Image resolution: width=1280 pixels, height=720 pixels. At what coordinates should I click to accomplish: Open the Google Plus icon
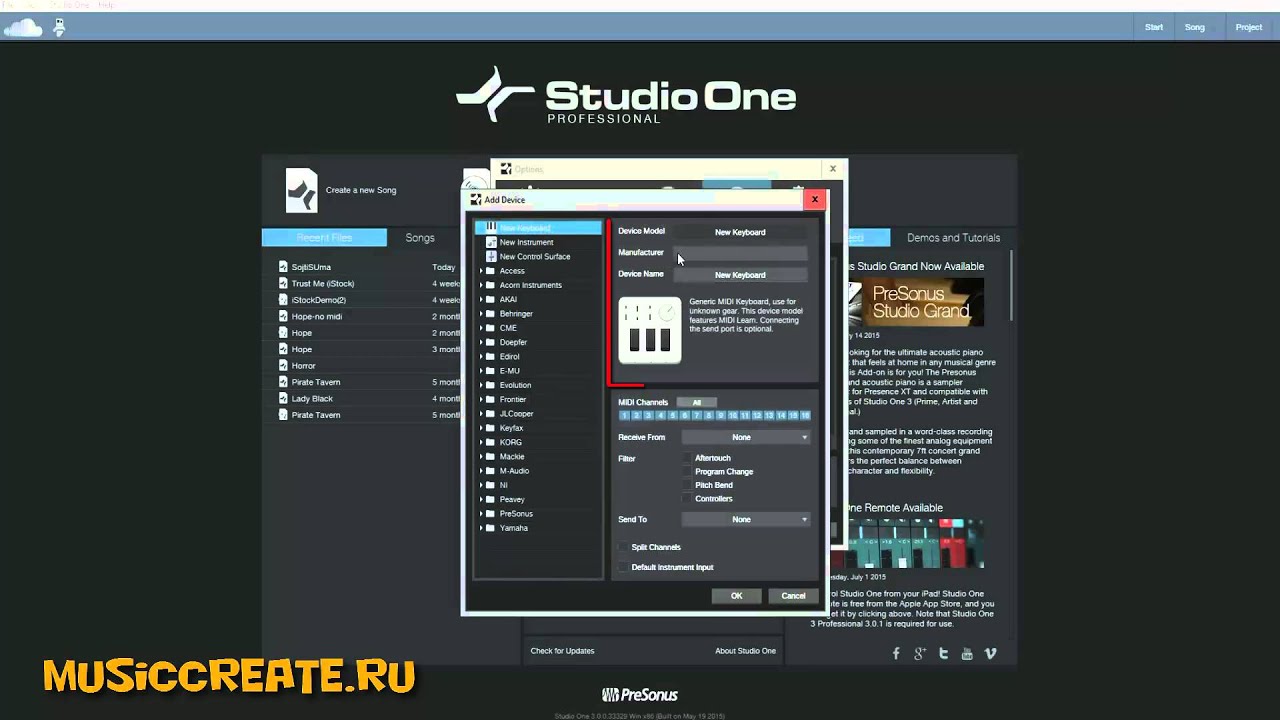click(920, 653)
